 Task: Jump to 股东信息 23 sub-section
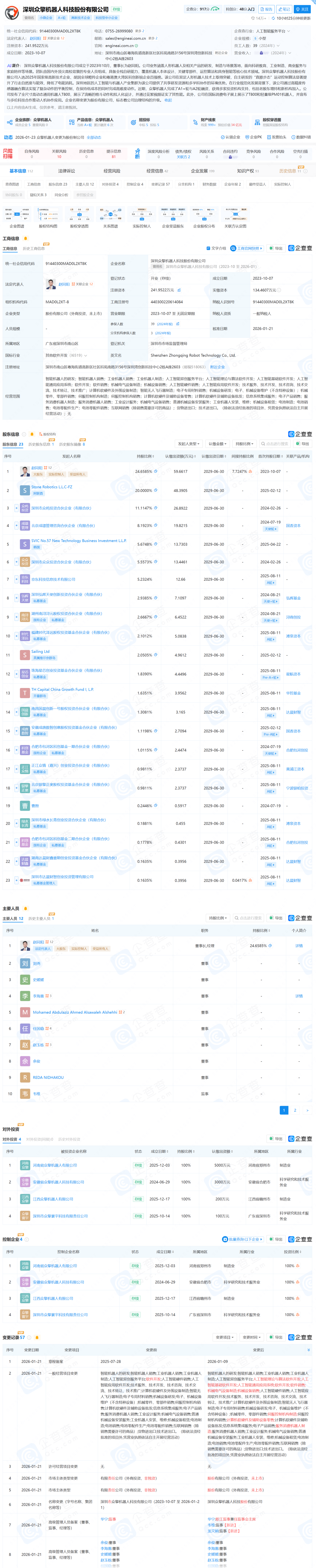coord(58,184)
